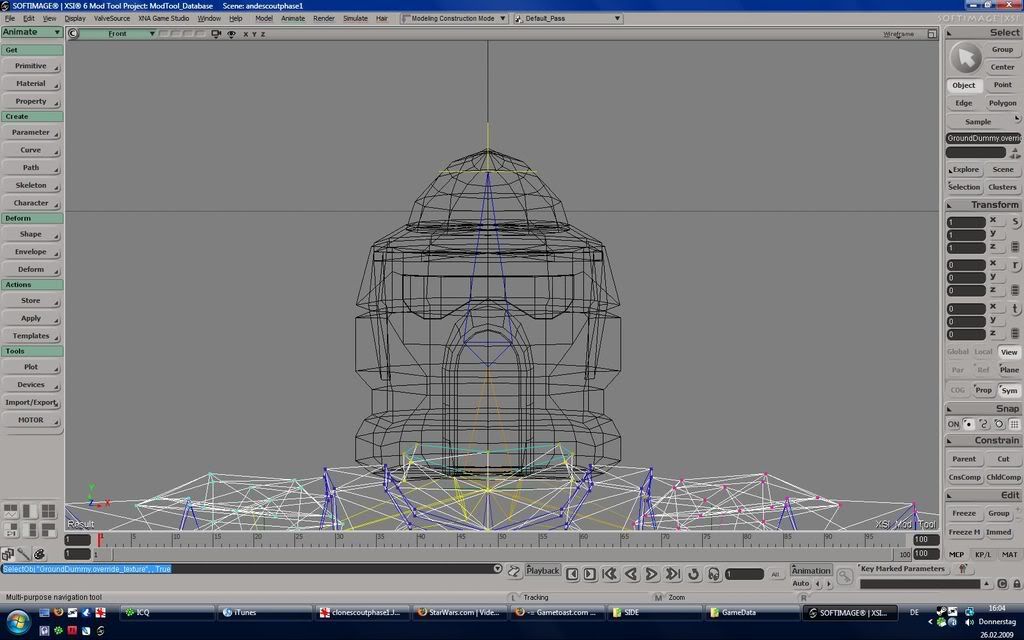Screen dimensions: 1024x640
Task: Click the Import/Export button
Action: pyautogui.click(x=31, y=403)
